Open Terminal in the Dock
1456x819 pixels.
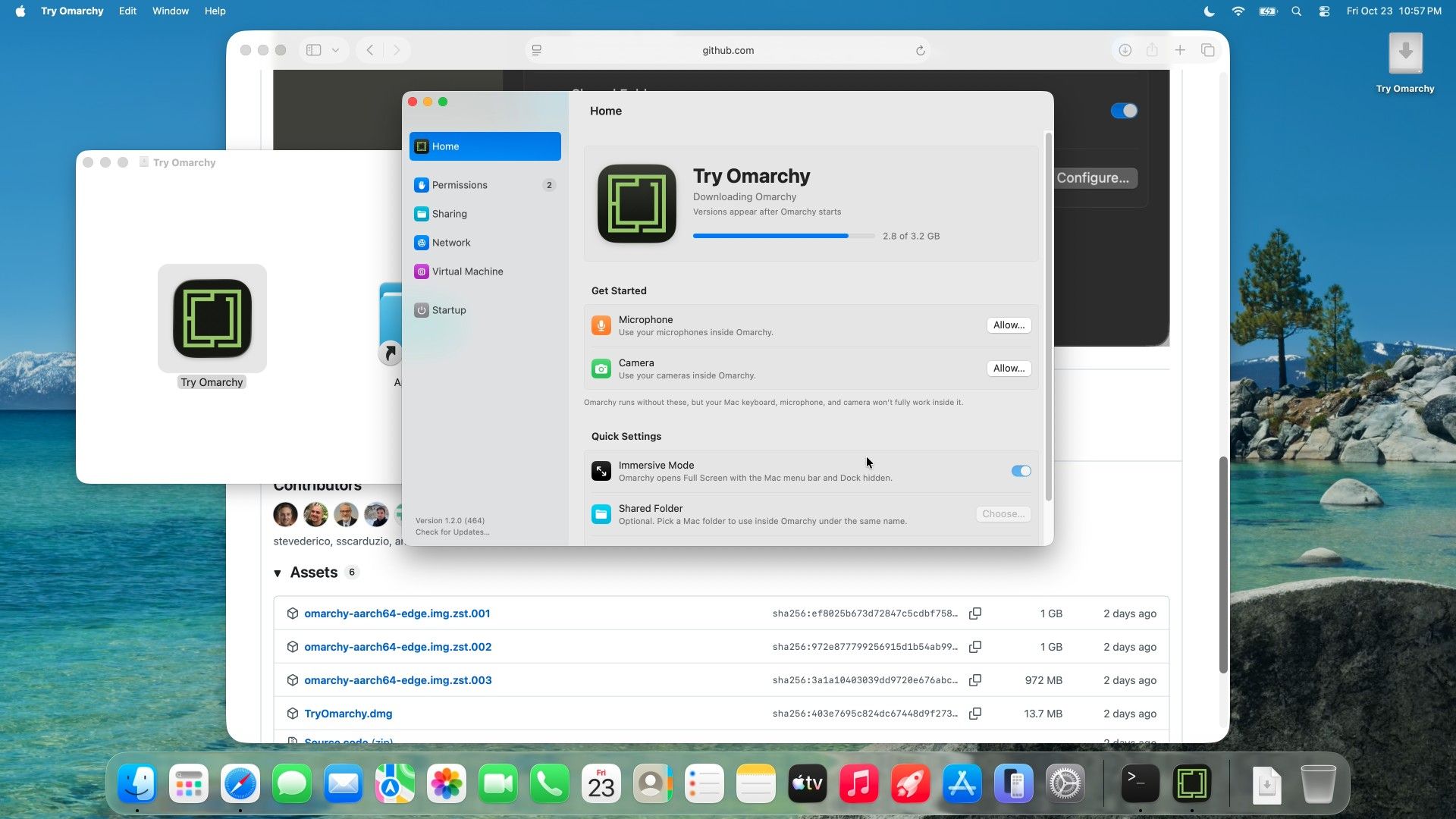[1140, 783]
